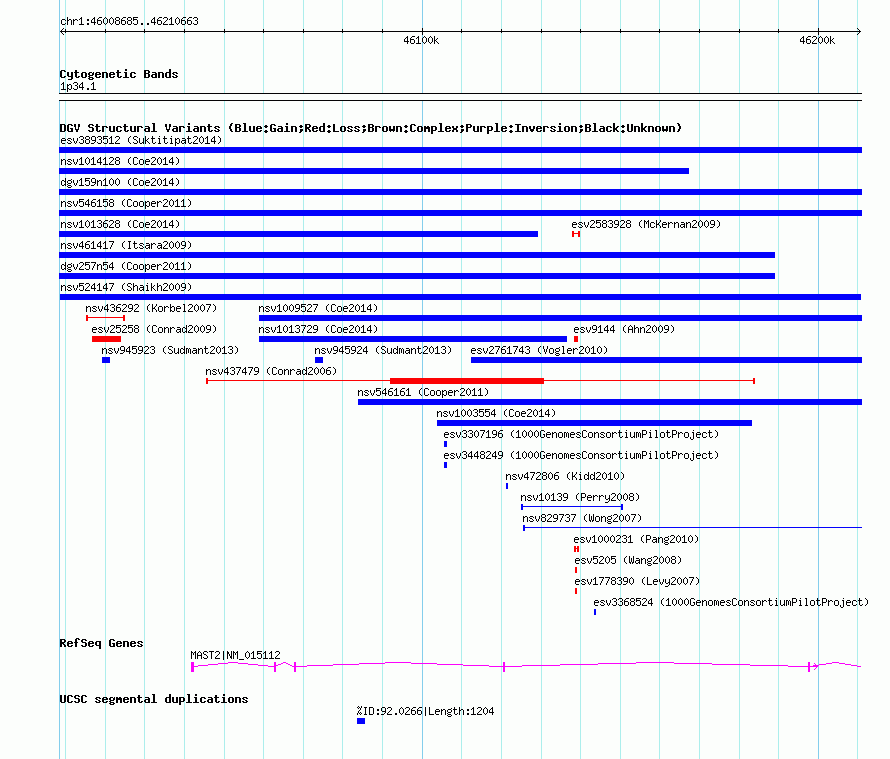This screenshot has height=759, width=890.
Task: Click the nsv437479 (Conrad2006) label
Action: (271, 371)
